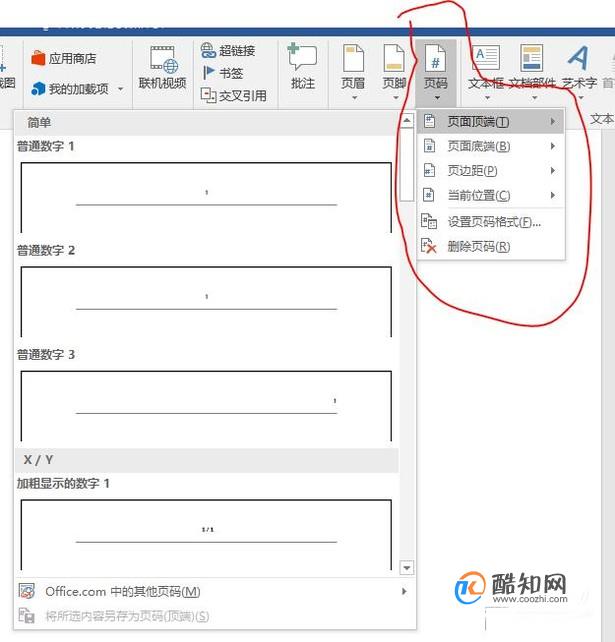
Task: Click the 普通数字 3 label
Action: coord(45,355)
